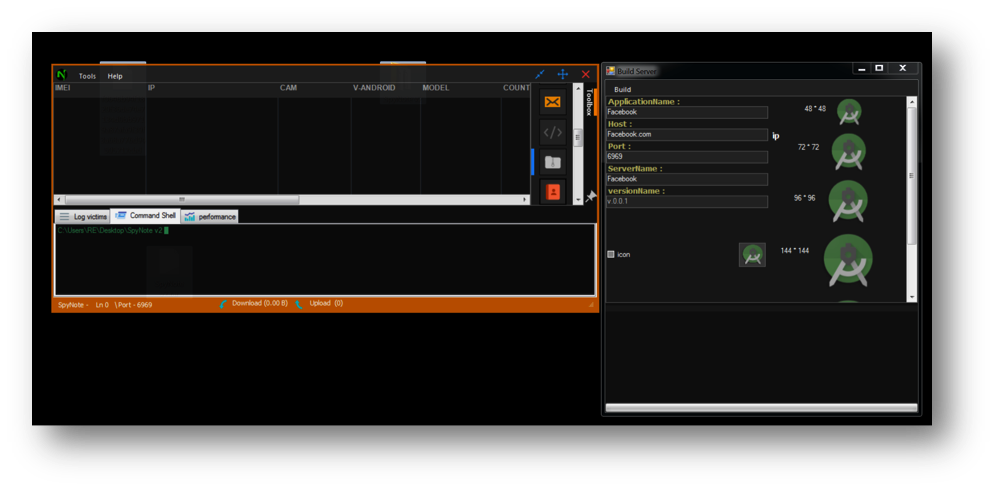Click the green N logo icon

click(x=62, y=75)
